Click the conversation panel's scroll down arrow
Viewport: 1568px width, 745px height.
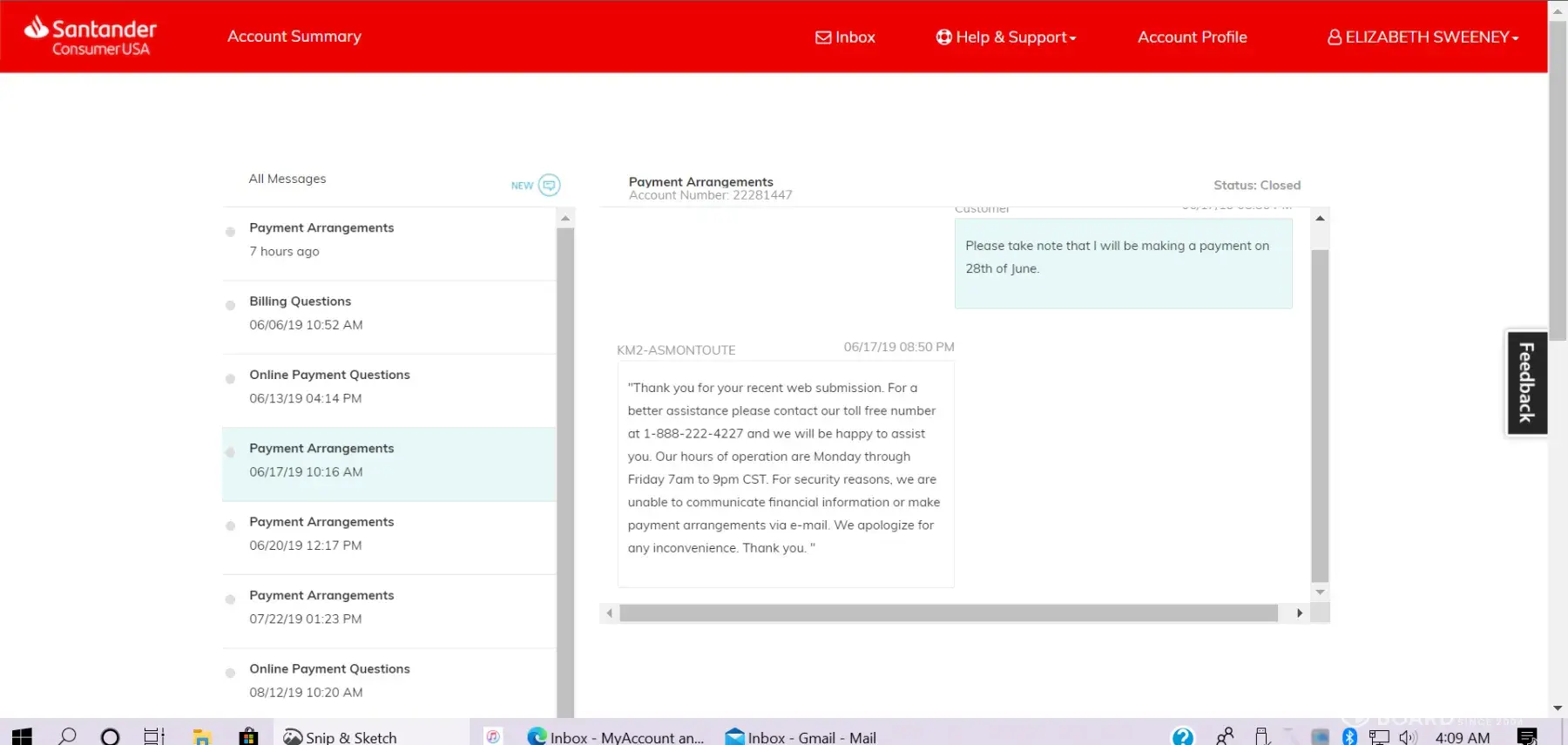[x=1320, y=592]
